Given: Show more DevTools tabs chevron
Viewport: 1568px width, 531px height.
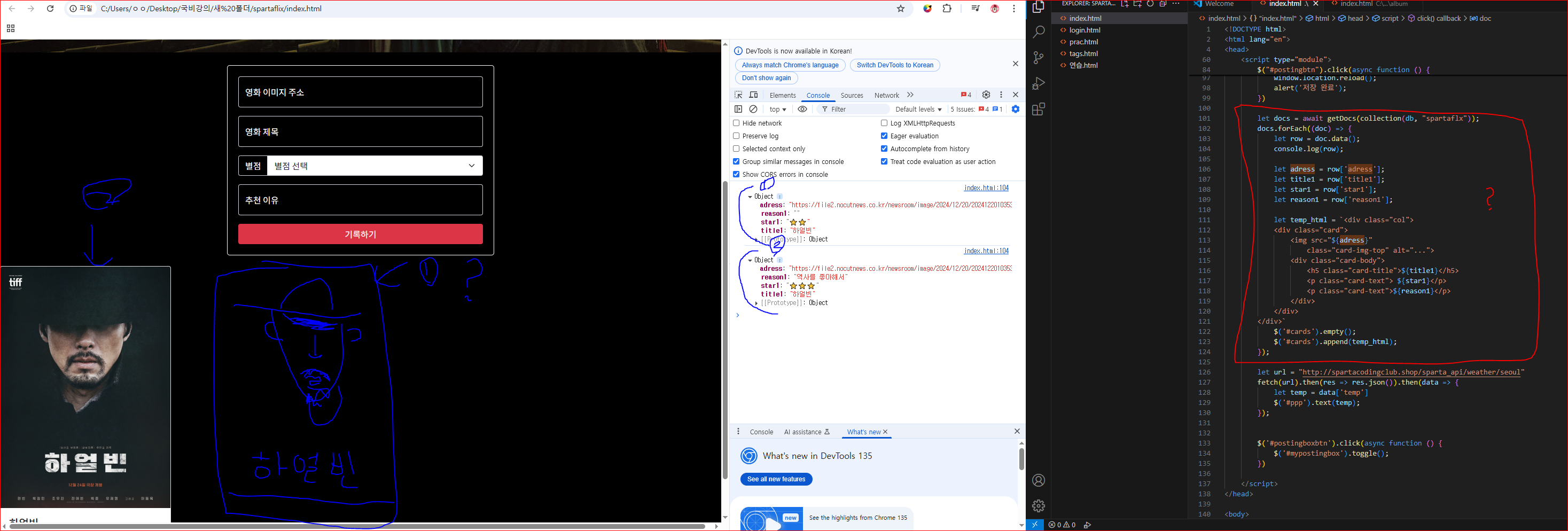Looking at the screenshot, I should (910, 95).
